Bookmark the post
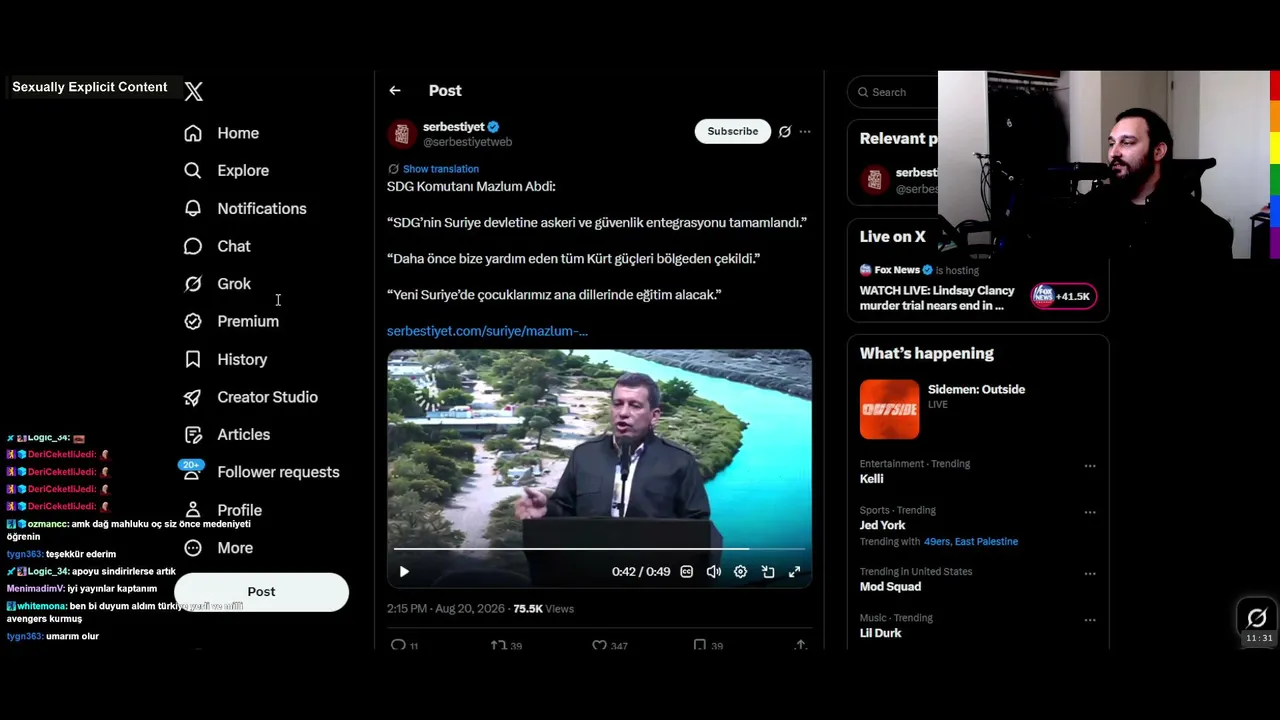This screenshot has height=720, width=1280. (700, 645)
